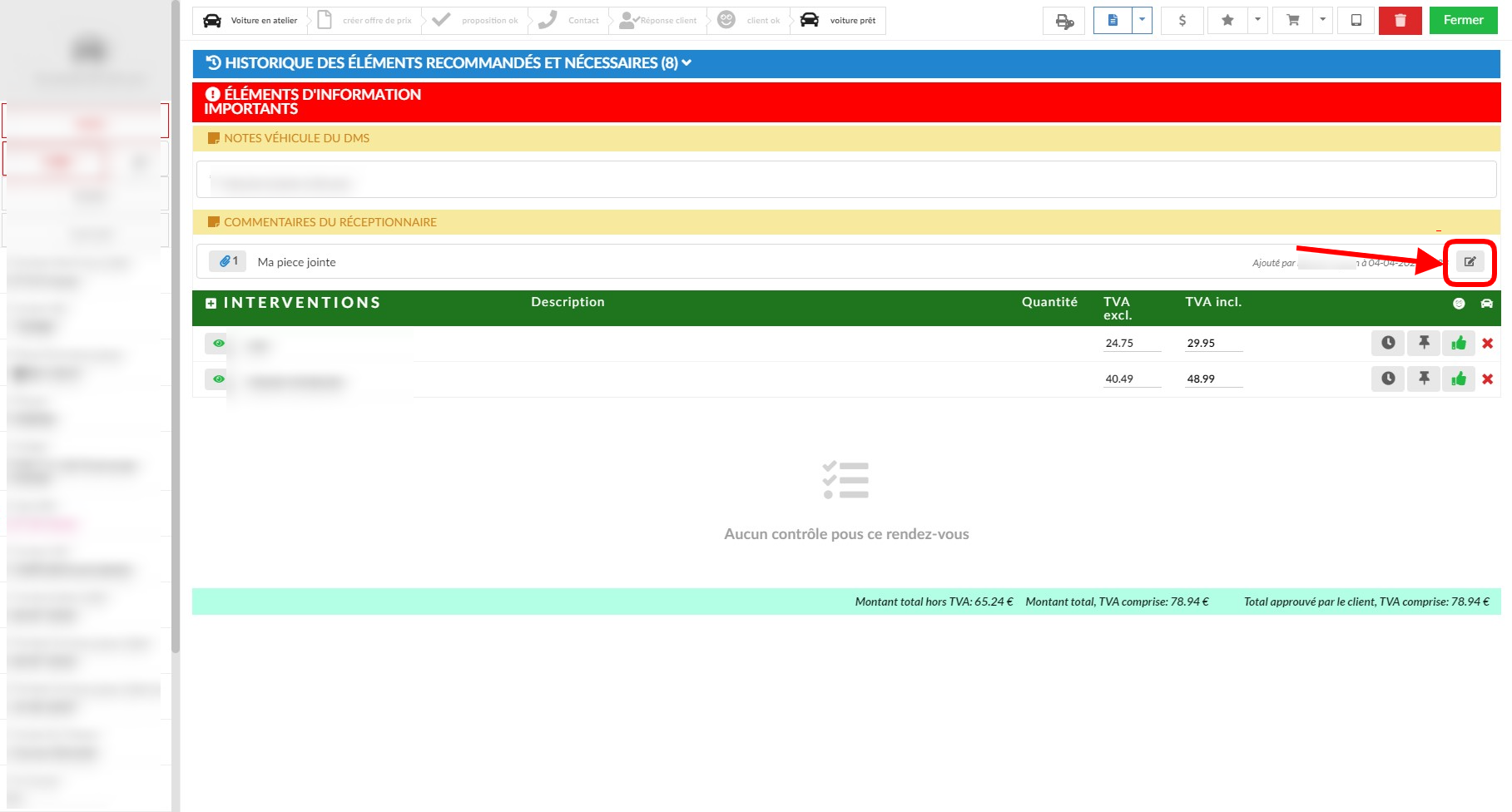
Task: Click the 'Total approuvé par le client' text
Action: click(1366, 602)
